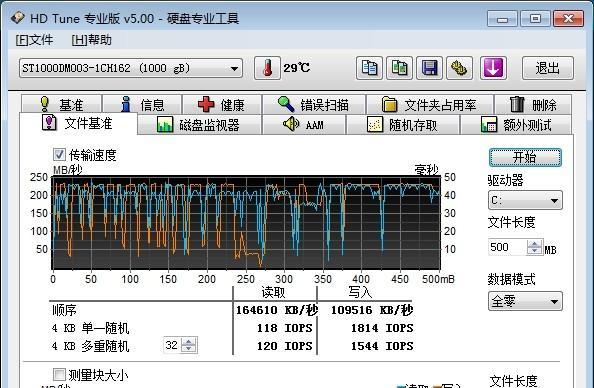Click the 读取 column header
Image resolution: width=594 pixels, height=388 pixels.
point(273,292)
